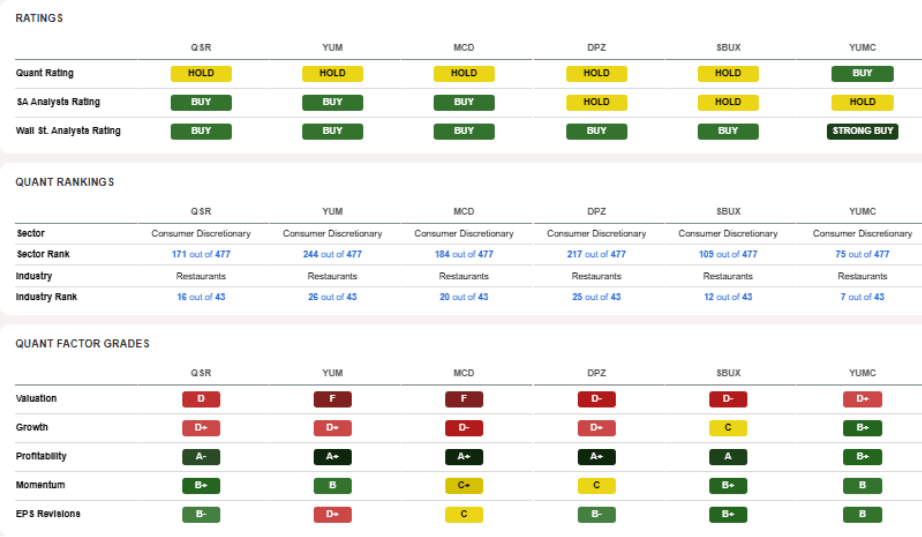Open MCD industry rank 20 out of 43
This screenshot has width=922, height=537.
(x=464, y=297)
